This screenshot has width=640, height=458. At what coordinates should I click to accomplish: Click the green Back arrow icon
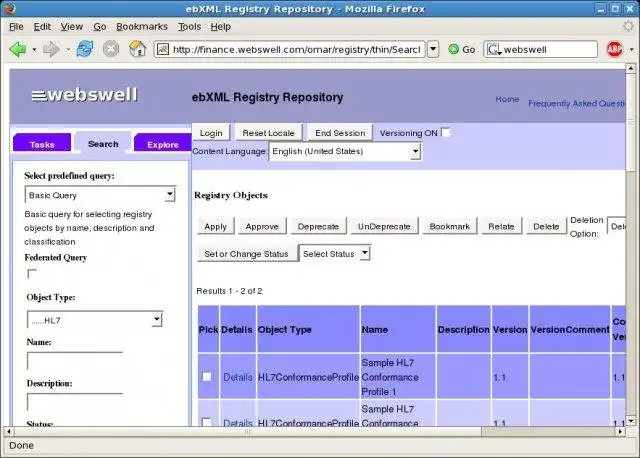18,49
